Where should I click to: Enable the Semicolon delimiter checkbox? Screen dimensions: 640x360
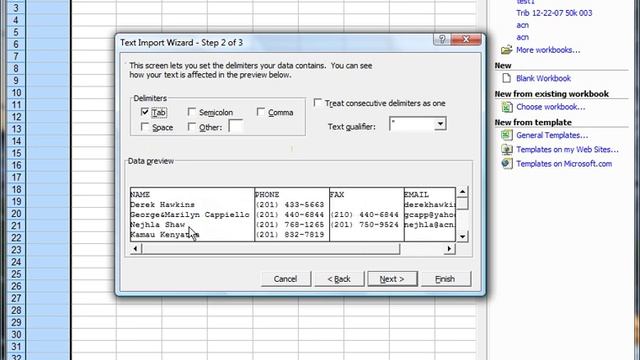(x=191, y=112)
